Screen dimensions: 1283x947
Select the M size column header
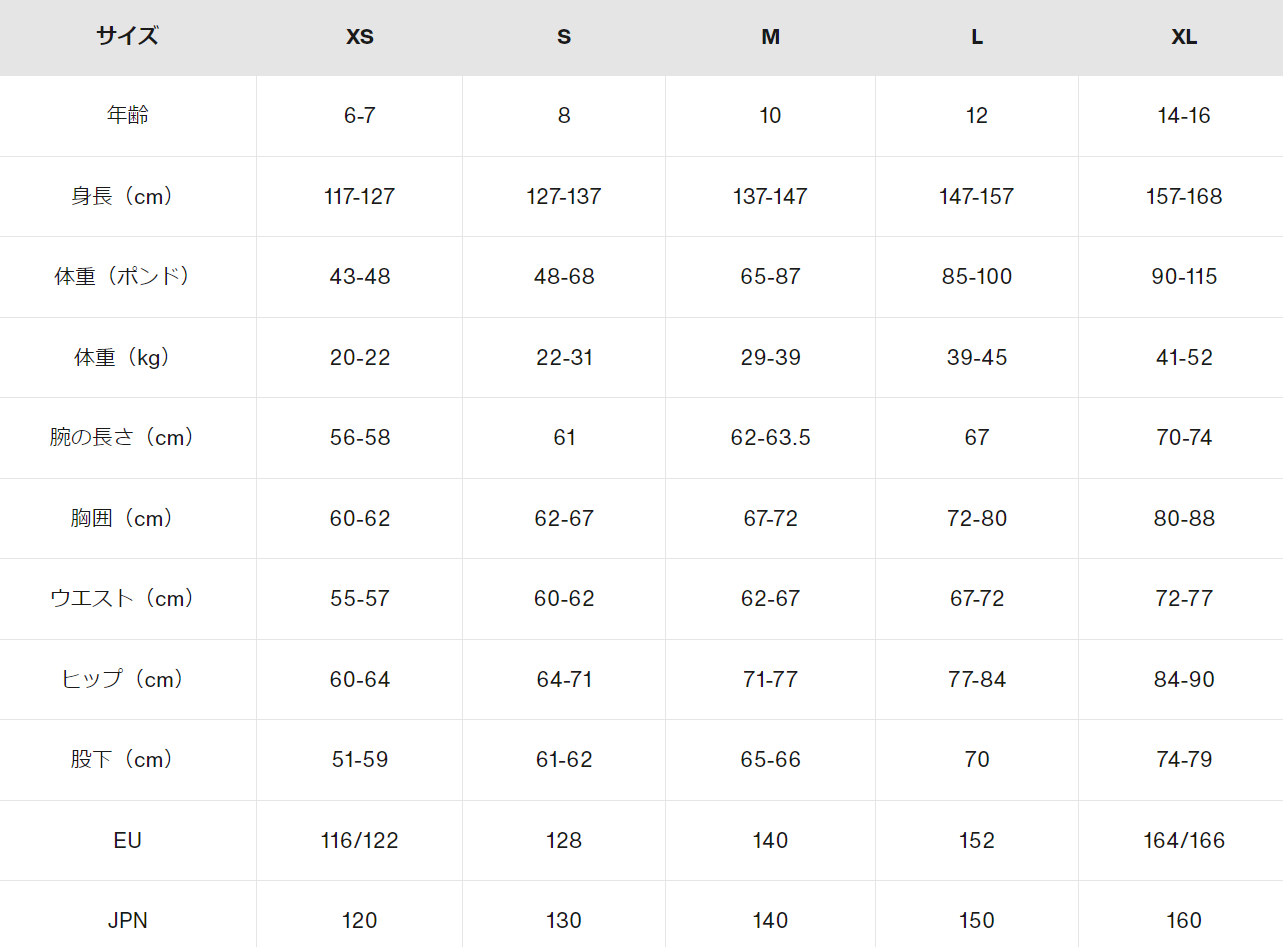[x=770, y=37]
